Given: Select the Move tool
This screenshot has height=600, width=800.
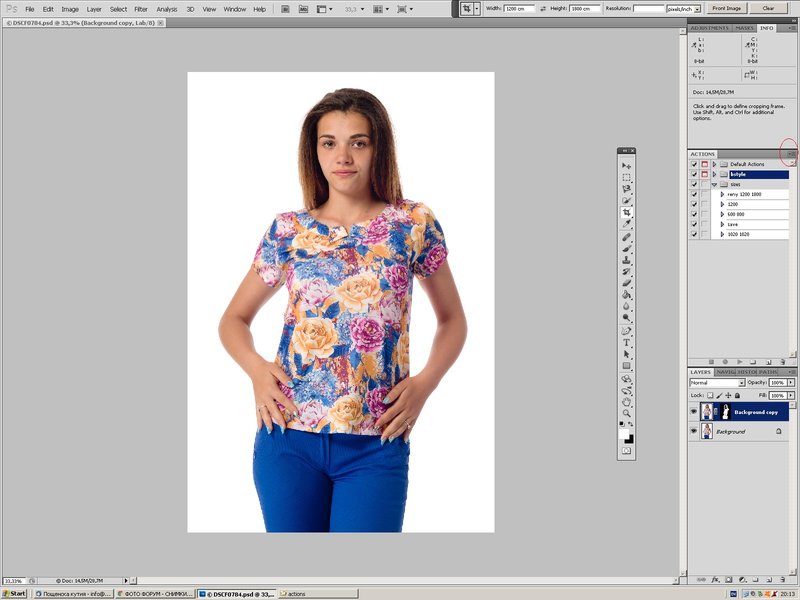Looking at the screenshot, I should click(627, 165).
